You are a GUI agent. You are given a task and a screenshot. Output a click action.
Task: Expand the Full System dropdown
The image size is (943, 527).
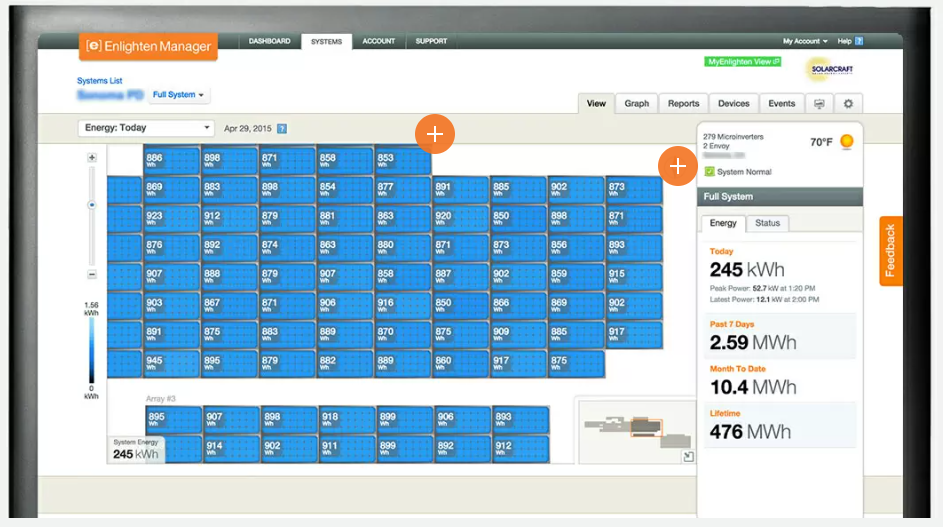coord(178,95)
